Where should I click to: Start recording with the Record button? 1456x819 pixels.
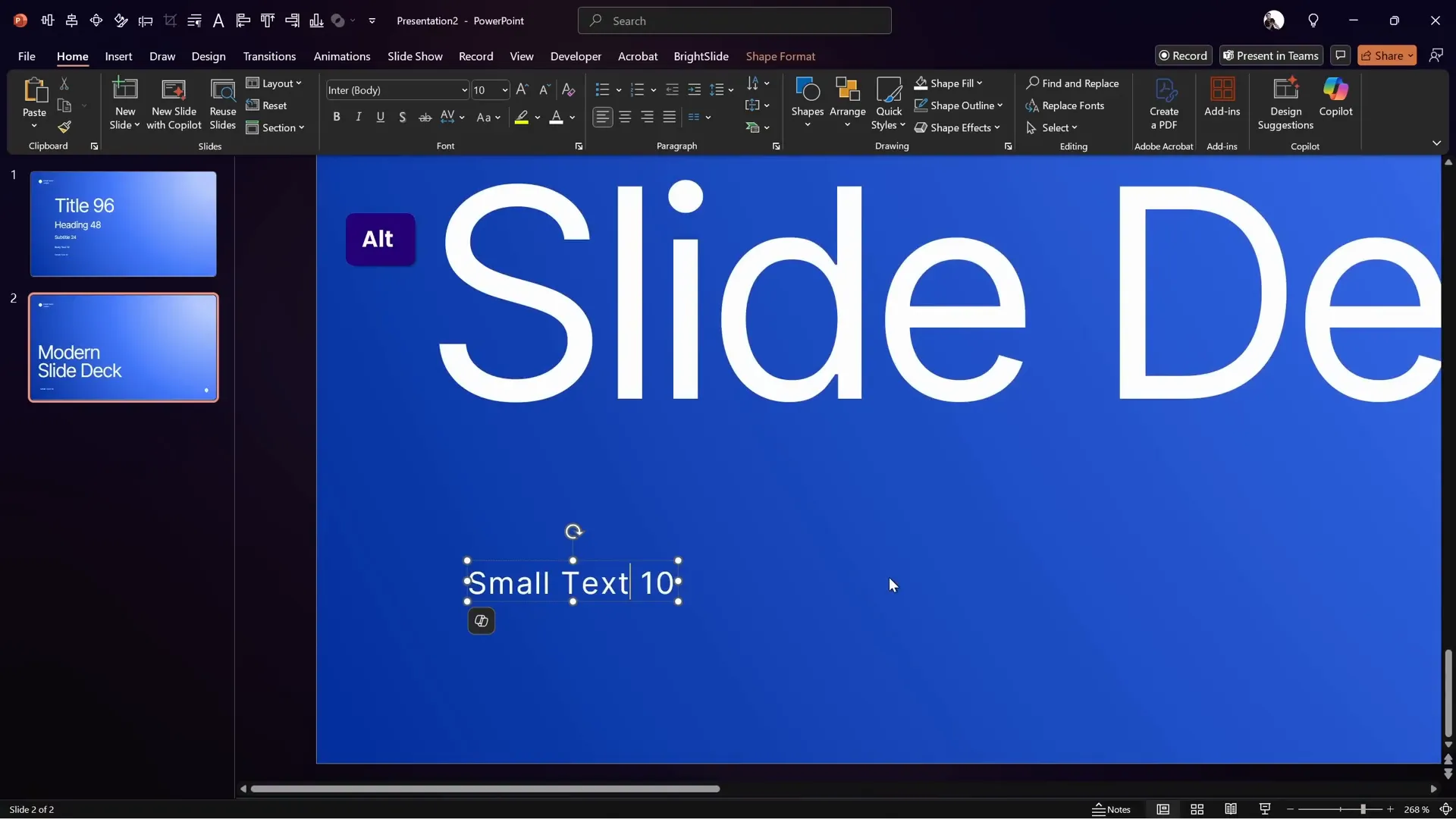1184,55
